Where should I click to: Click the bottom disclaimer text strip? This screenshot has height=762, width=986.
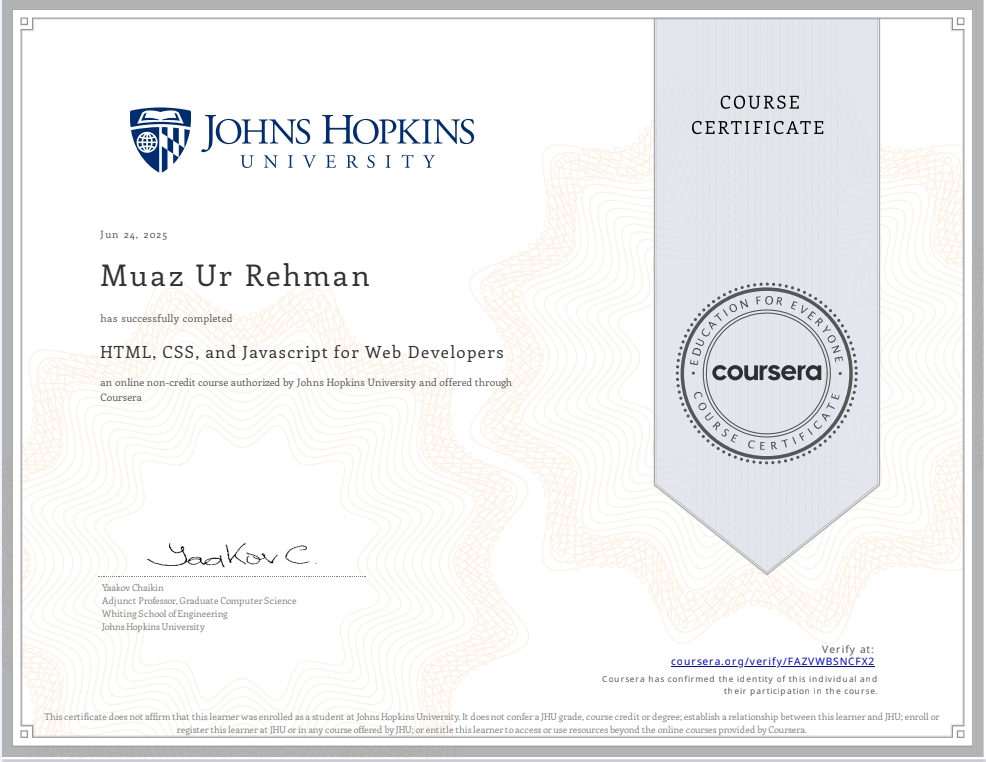click(493, 722)
